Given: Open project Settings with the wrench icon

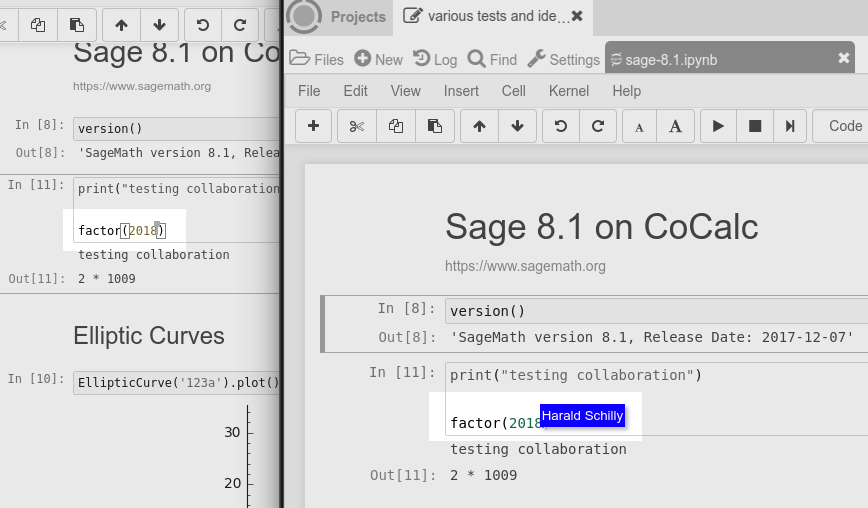Looking at the screenshot, I should coord(563,59).
